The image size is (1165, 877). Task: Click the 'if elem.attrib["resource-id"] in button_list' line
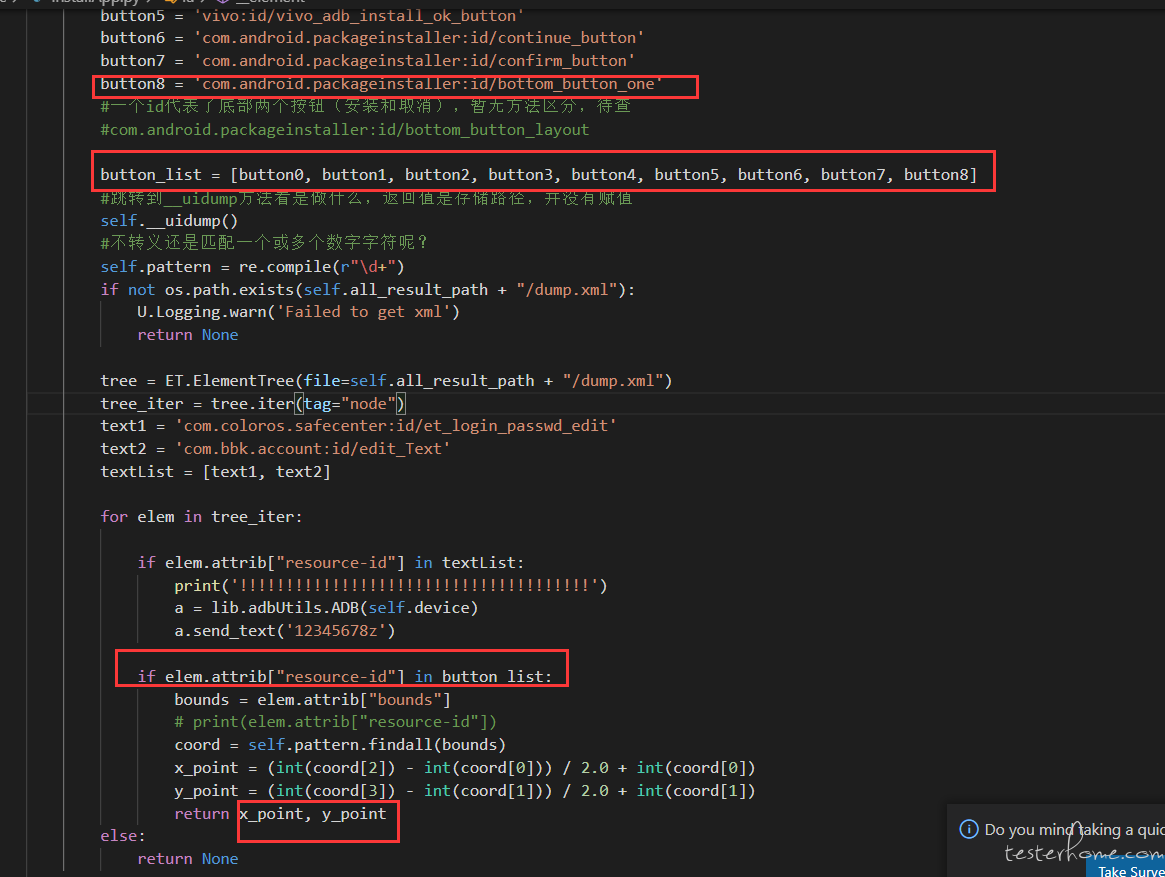tap(345, 677)
